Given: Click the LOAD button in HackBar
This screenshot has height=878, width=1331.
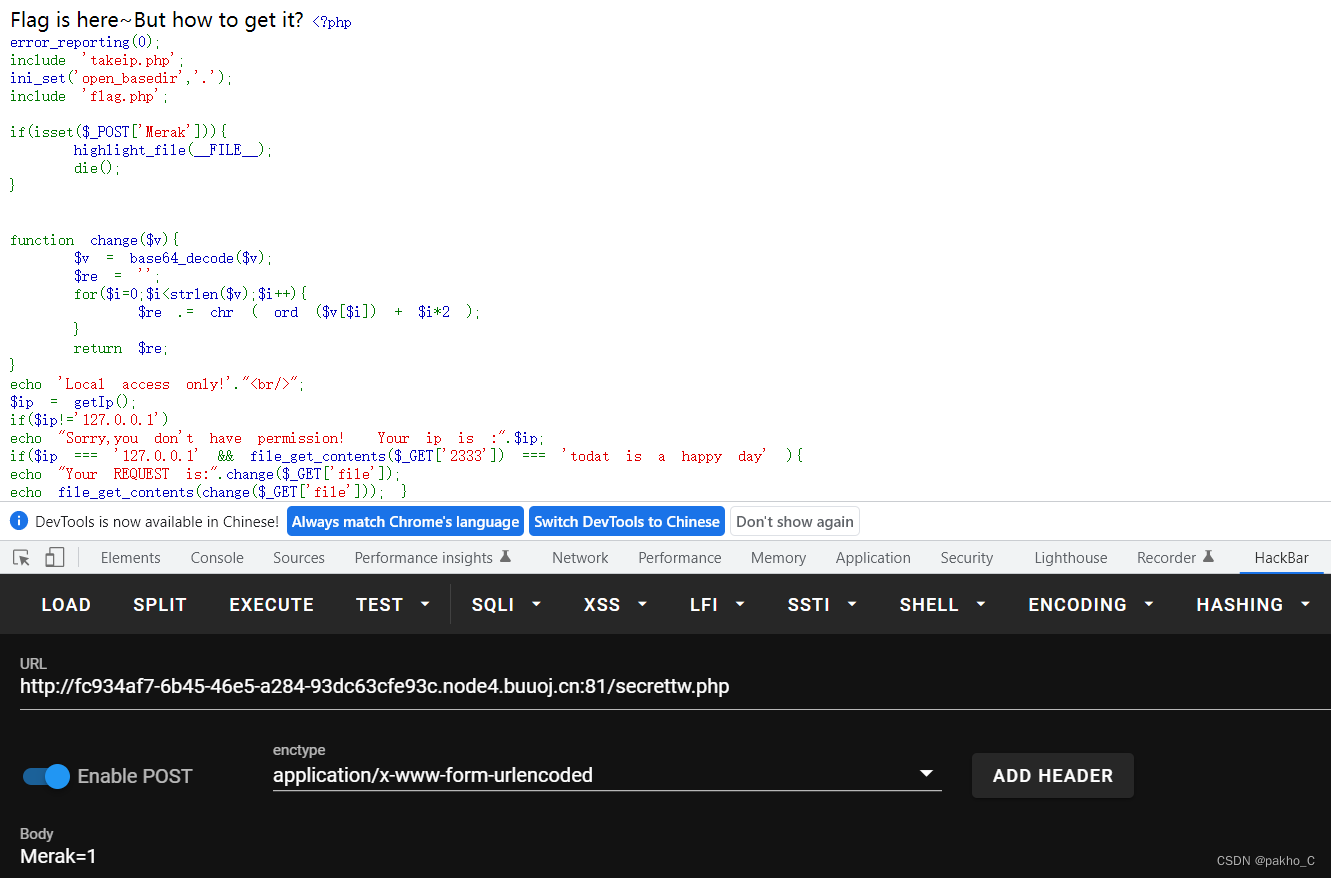Looking at the screenshot, I should [66, 605].
